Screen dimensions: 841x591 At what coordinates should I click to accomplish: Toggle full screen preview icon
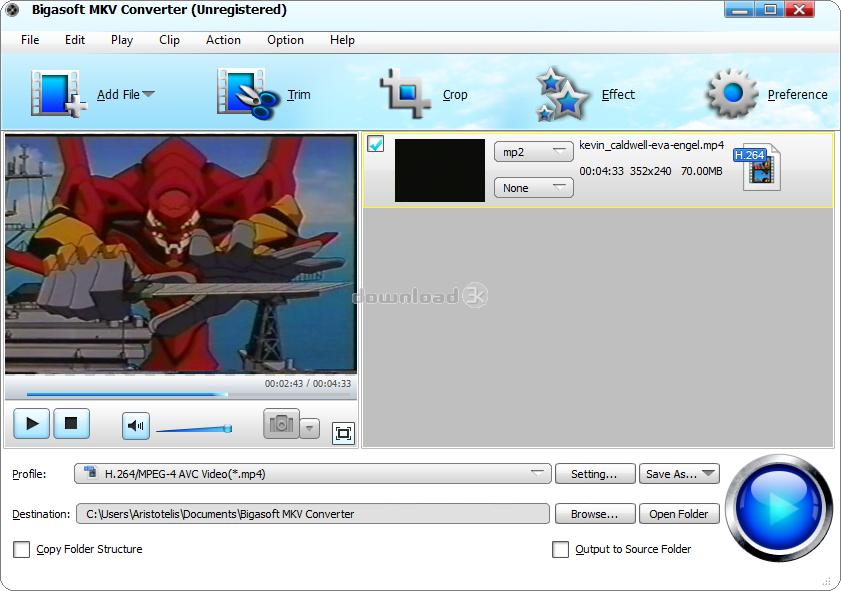pos(343,433)
